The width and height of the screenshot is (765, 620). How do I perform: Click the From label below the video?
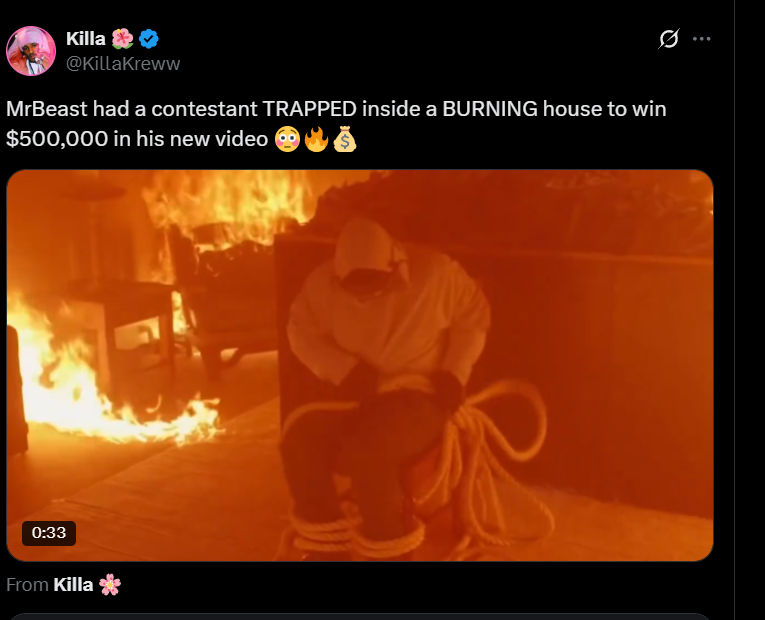click(27, 584)
